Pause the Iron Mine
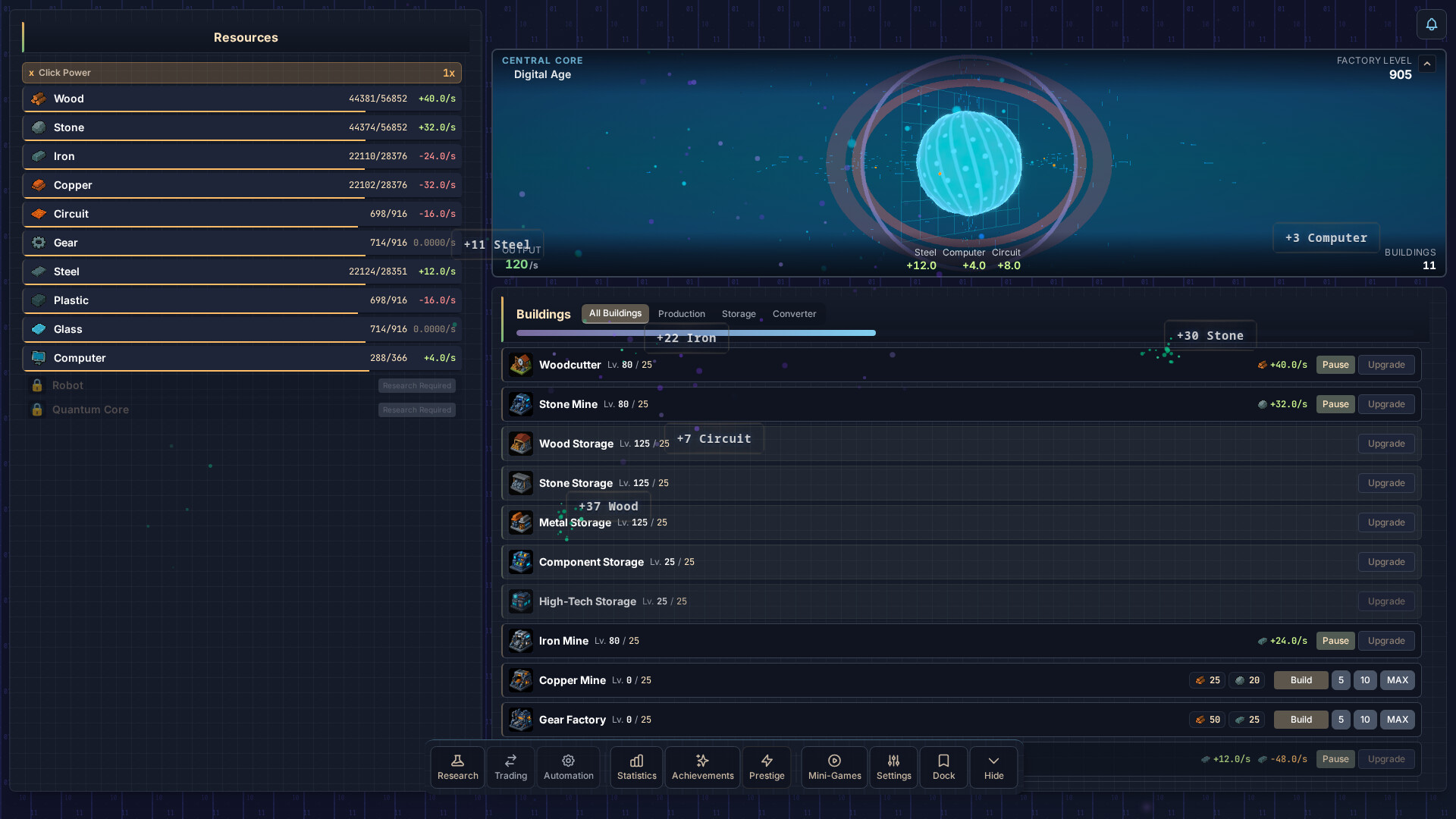 pyautogui.click(x=1335, y=641)
